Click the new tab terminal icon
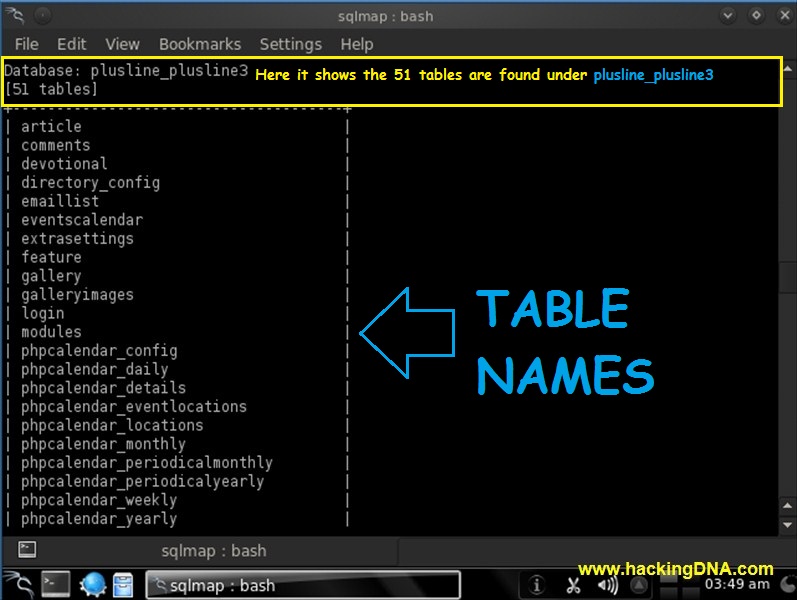The image size is (797, 600). pos(27,549)
